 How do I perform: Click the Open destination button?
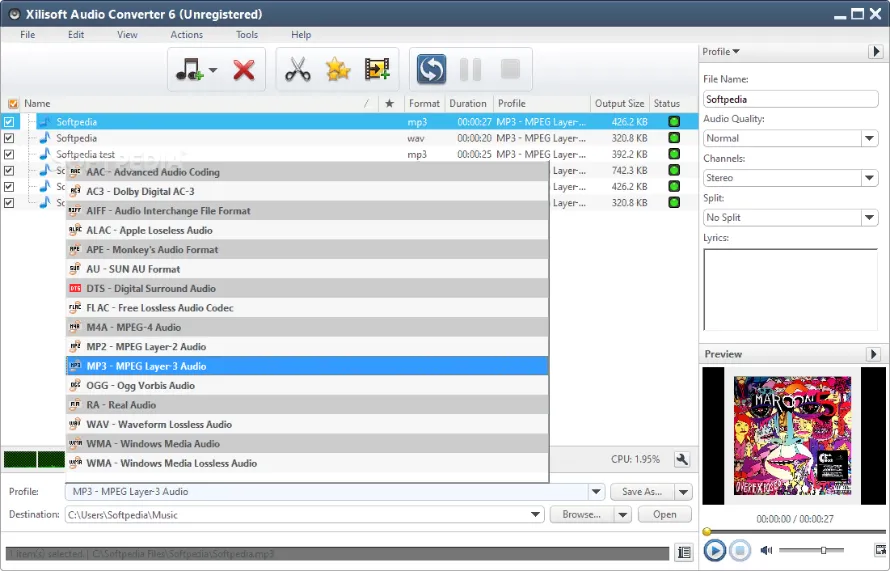(665, 514)
